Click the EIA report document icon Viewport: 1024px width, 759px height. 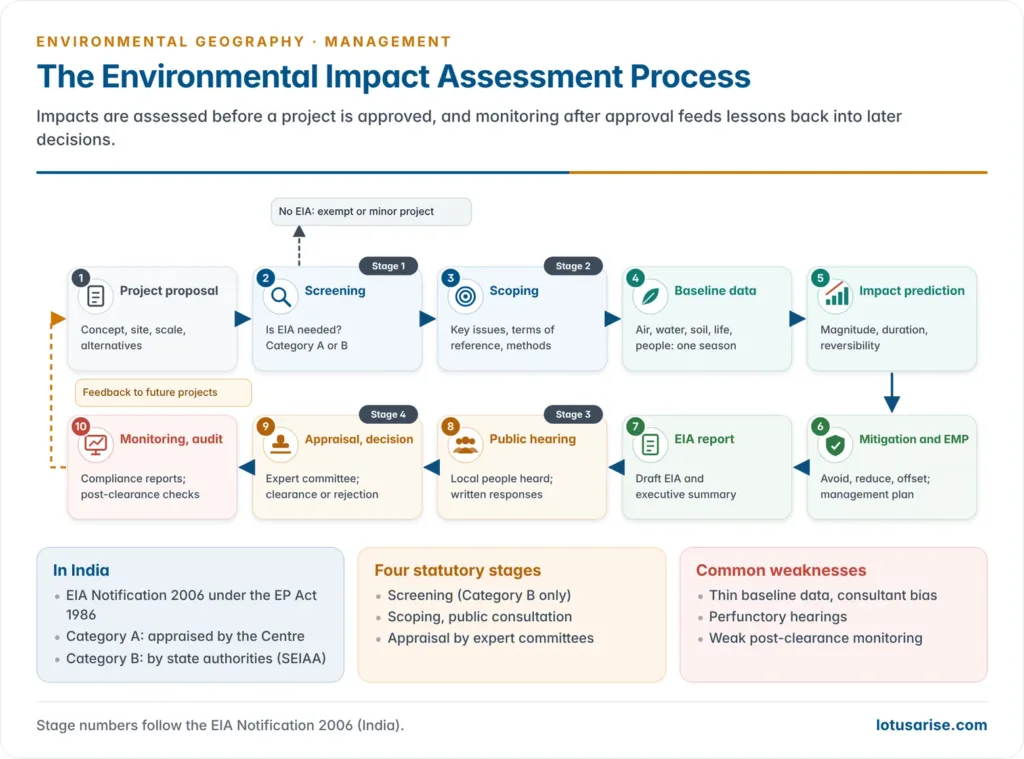click(650, 445)
